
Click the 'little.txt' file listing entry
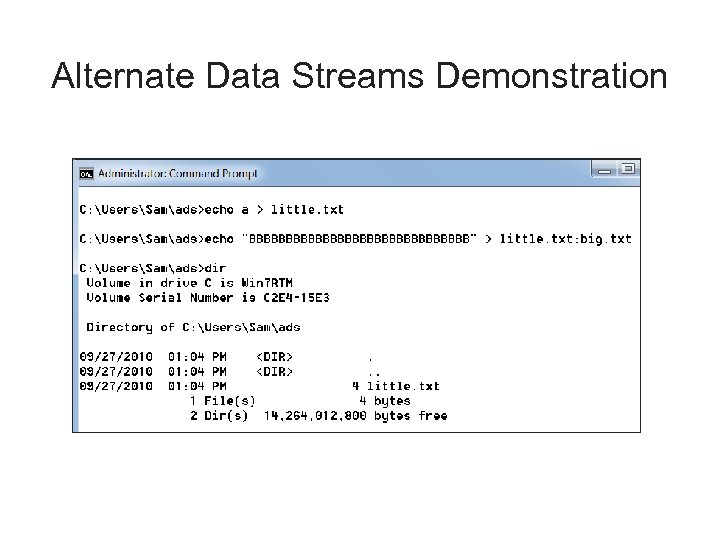(x=259, y=386)
